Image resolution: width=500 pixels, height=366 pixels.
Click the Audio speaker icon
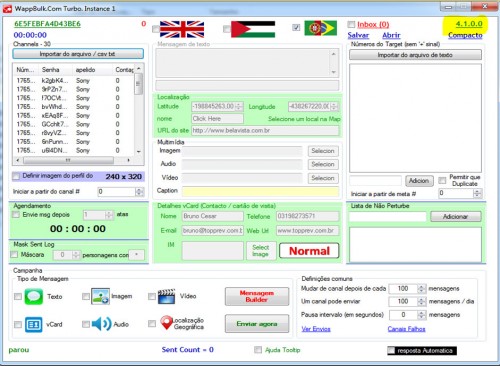(101, 324)
